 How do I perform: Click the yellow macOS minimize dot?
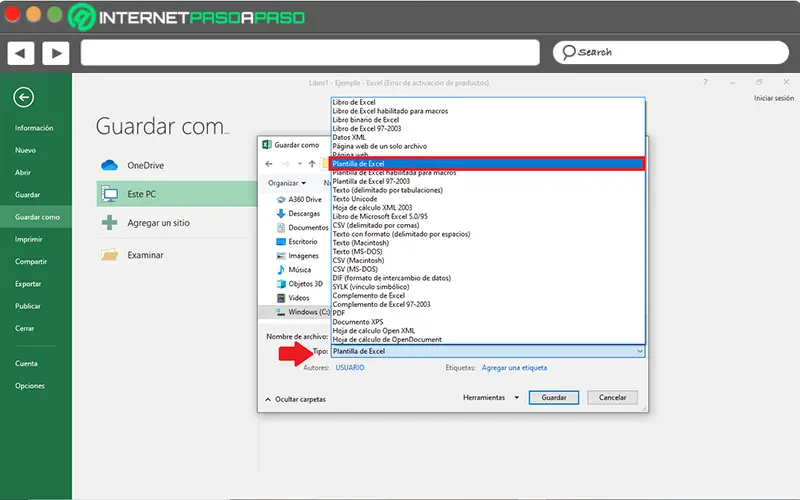(x=33, y=14)
